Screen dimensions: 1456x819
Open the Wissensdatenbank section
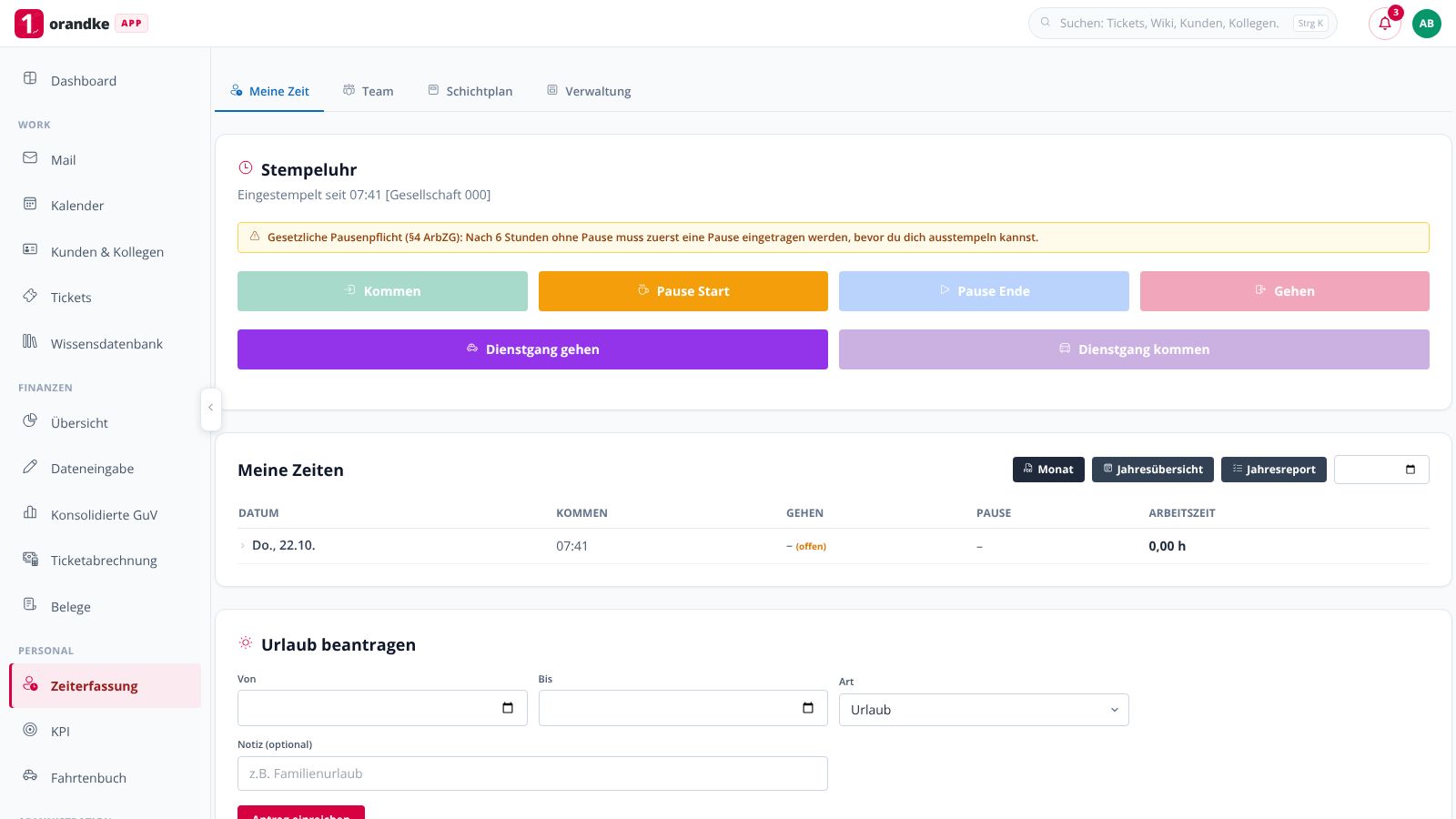105,343
